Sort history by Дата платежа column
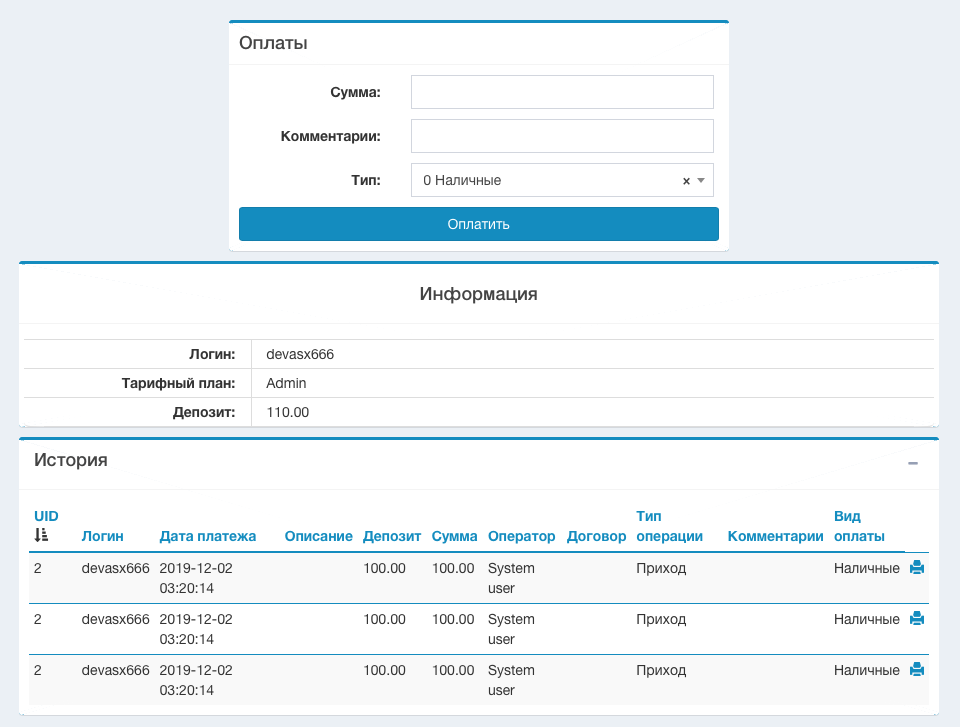The width and height of the screenshot is (960, 727). [207, 536]
